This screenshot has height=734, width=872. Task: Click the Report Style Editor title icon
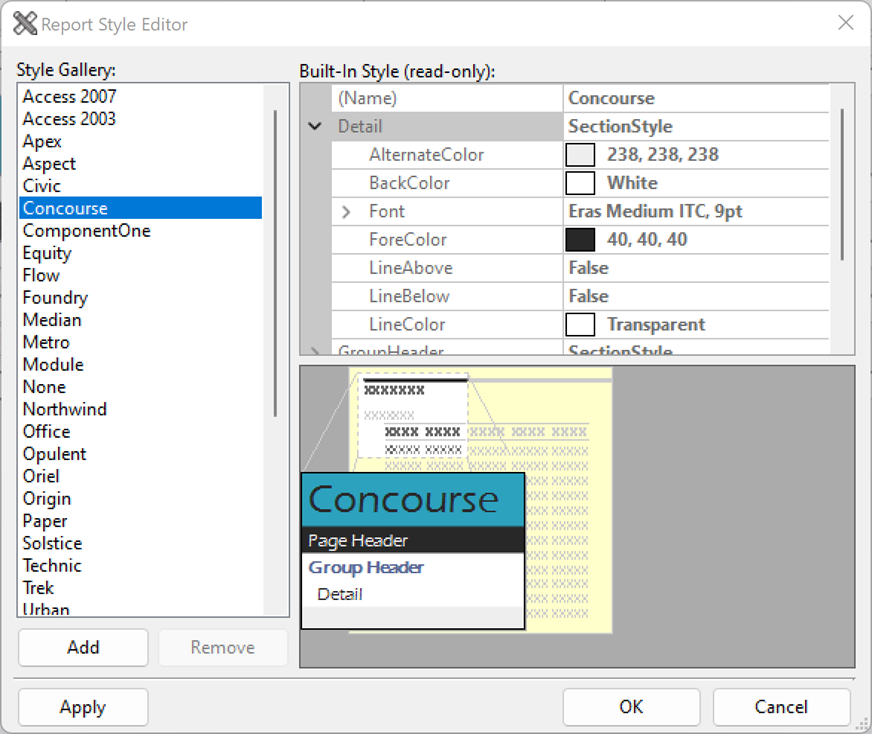[x=24, y=24]
